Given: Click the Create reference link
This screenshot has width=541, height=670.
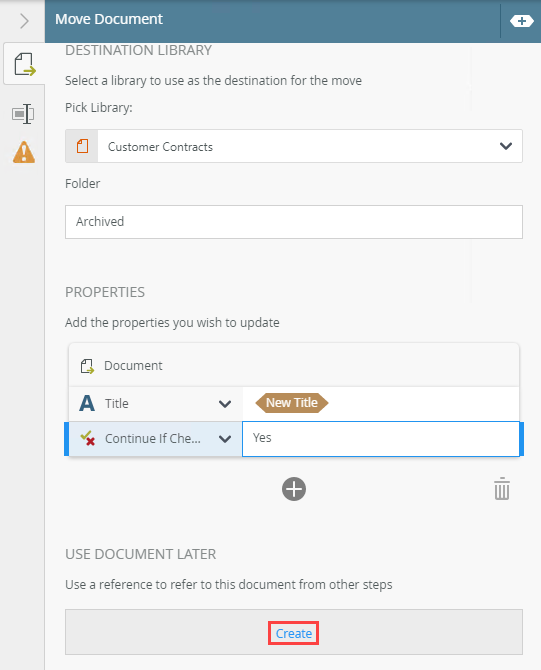Looking at the screenshot, I should click(x=294, y=633).
